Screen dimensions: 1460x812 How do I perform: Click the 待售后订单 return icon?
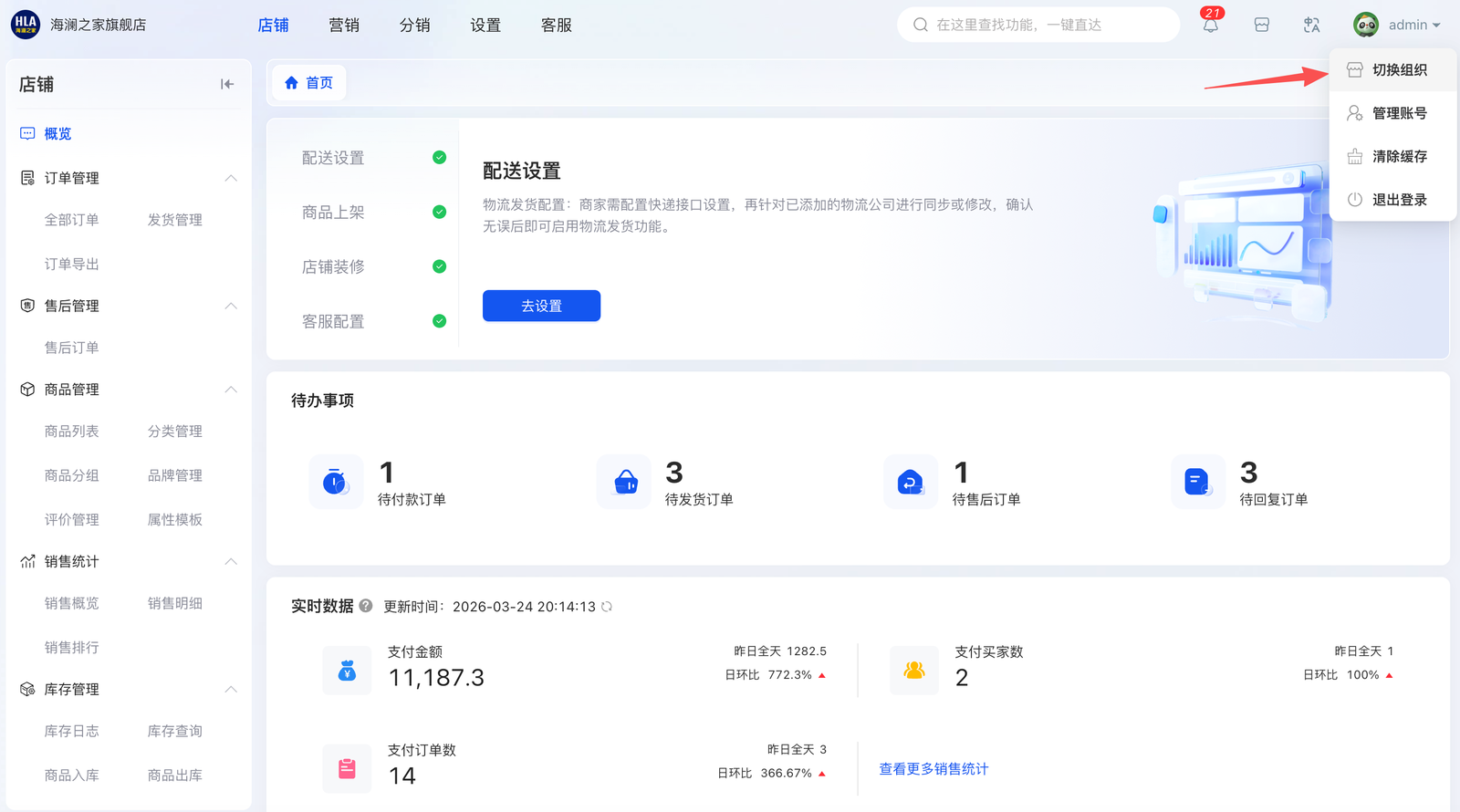pos(911,482)
